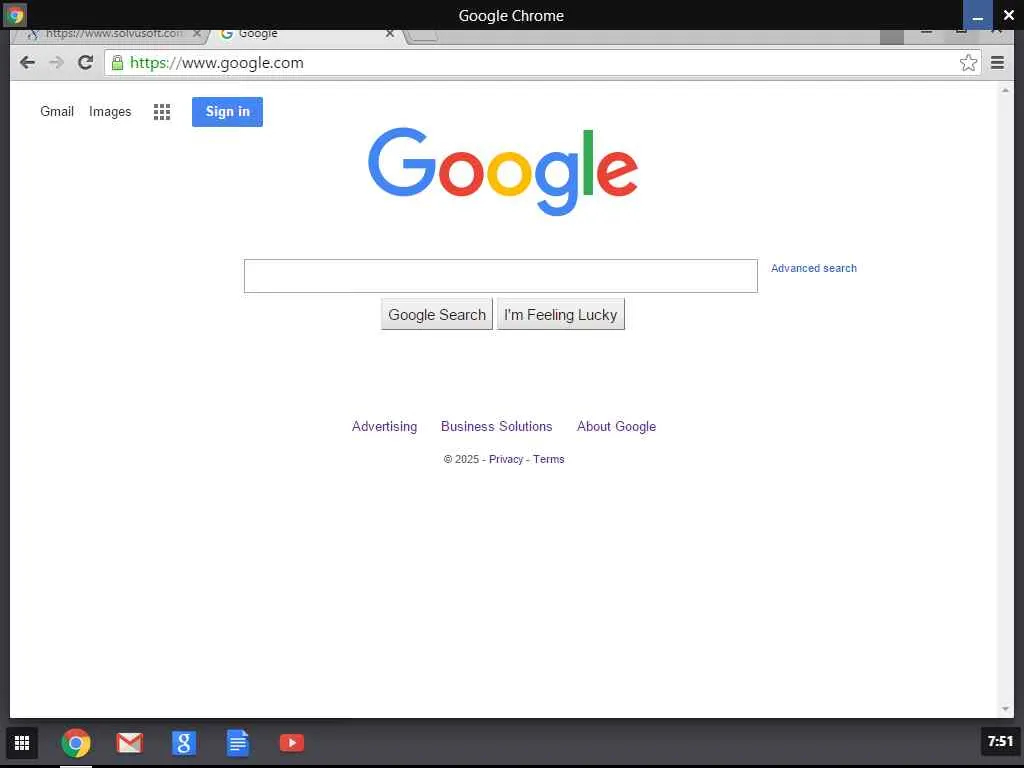Select the Google tab

tap(306, 34)
